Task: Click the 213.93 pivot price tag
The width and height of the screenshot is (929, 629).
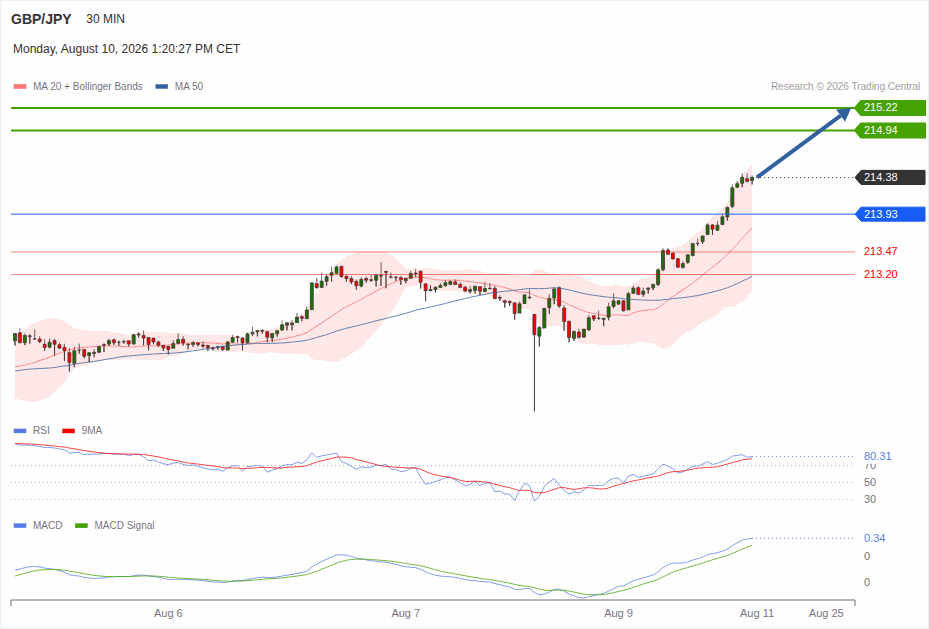Action: 890,214
